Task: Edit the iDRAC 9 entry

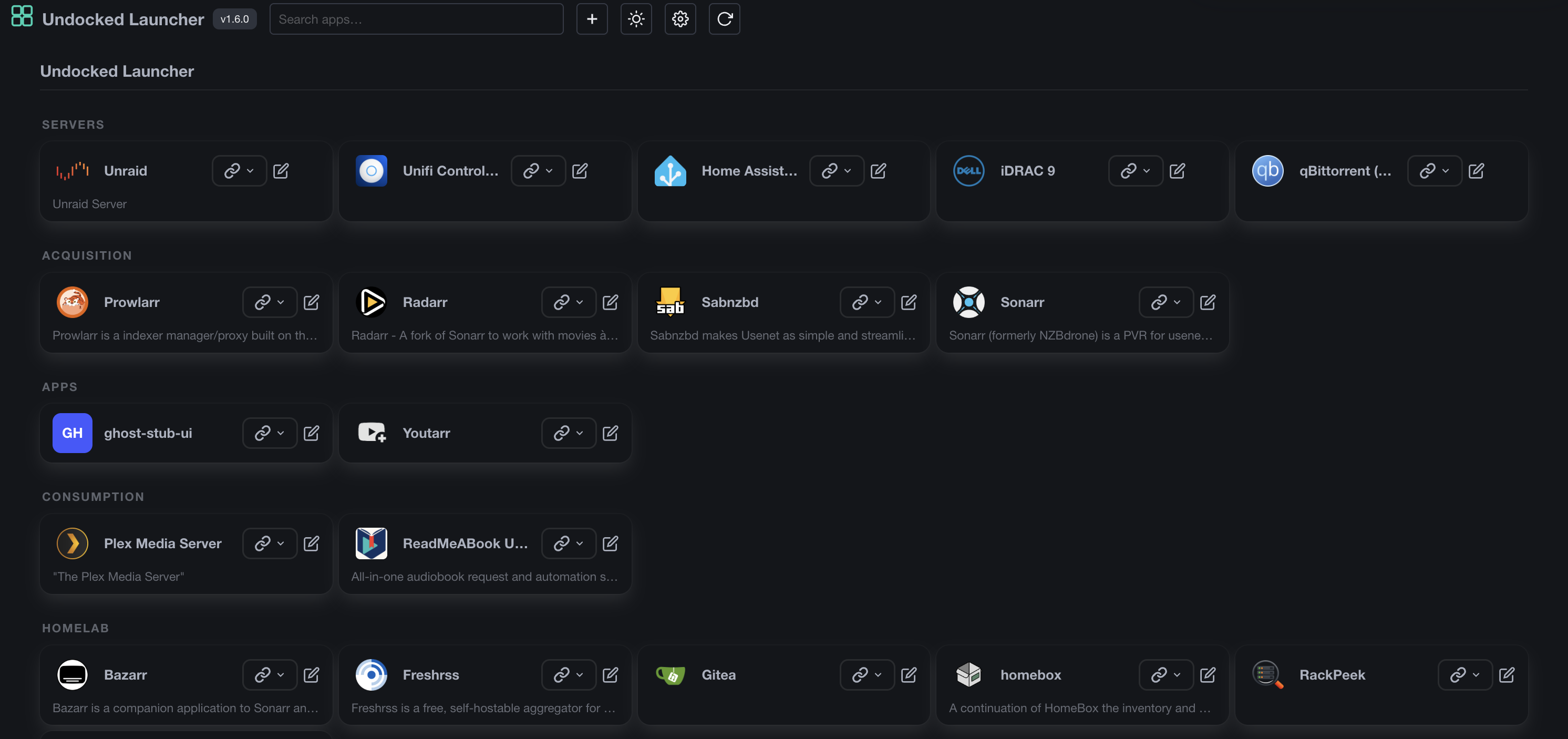Action: click(x=1177, y=170)
